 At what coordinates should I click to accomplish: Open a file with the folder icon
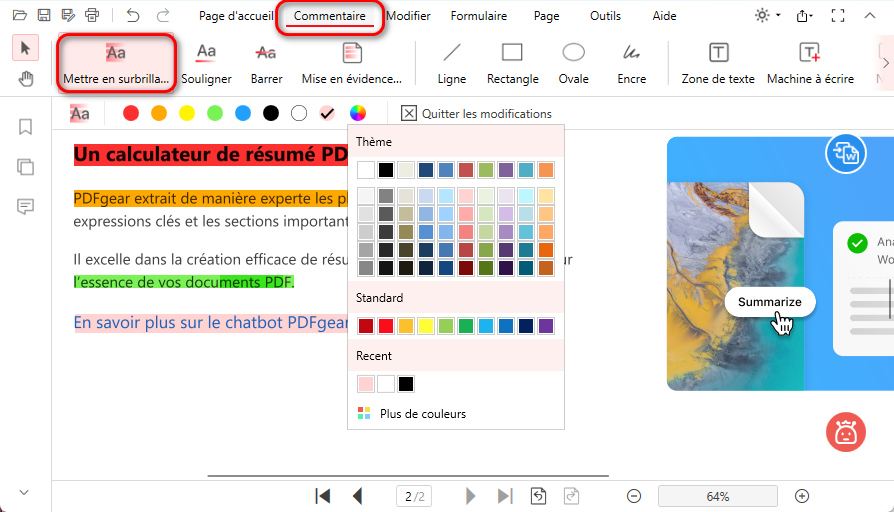tap(19, 15)
